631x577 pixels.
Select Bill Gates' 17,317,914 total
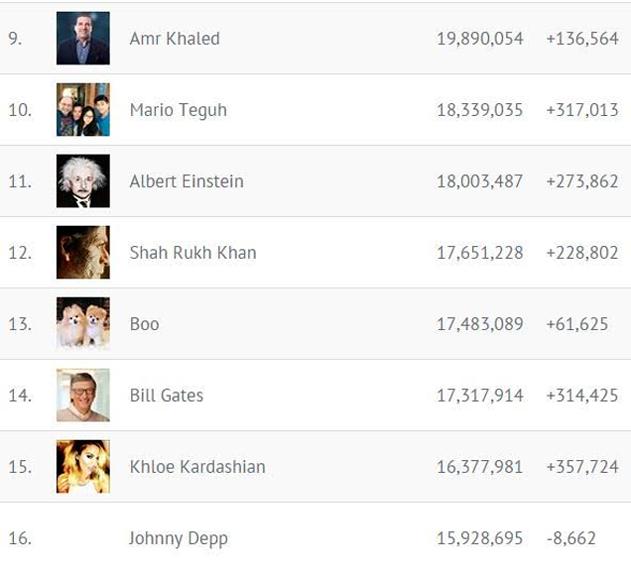(479, 395)
